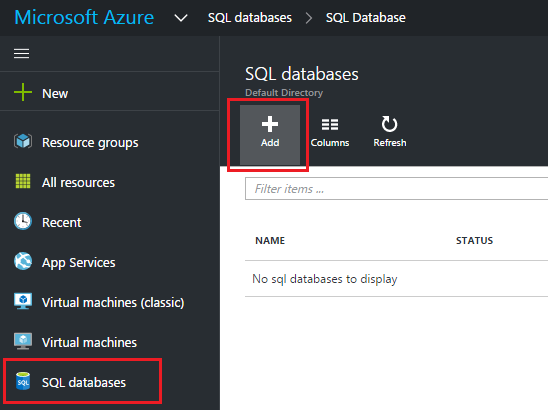The height and width of the screenshot is (410, 548).
Task: Select the SQL Database breadcrumb
Action: (x=366, y=18)
